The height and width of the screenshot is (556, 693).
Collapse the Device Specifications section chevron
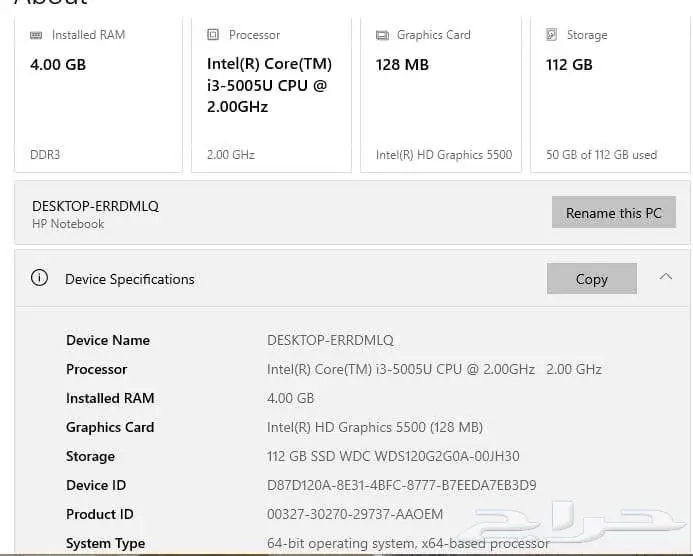pos(666,277)
